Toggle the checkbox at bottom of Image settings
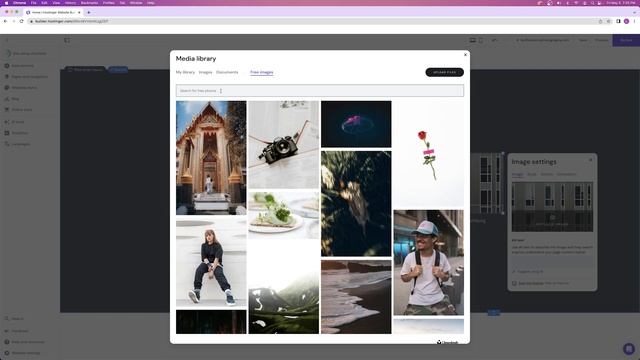The image size is (640, 360). pyautogui.click(x=514, y=283)
